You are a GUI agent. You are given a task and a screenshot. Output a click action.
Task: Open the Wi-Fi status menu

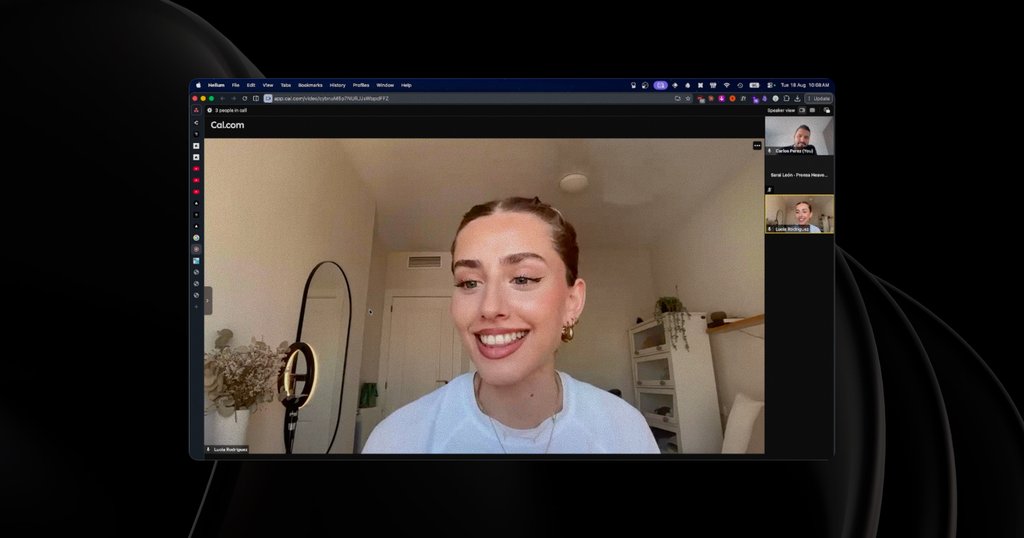click(x=726, y=85)
